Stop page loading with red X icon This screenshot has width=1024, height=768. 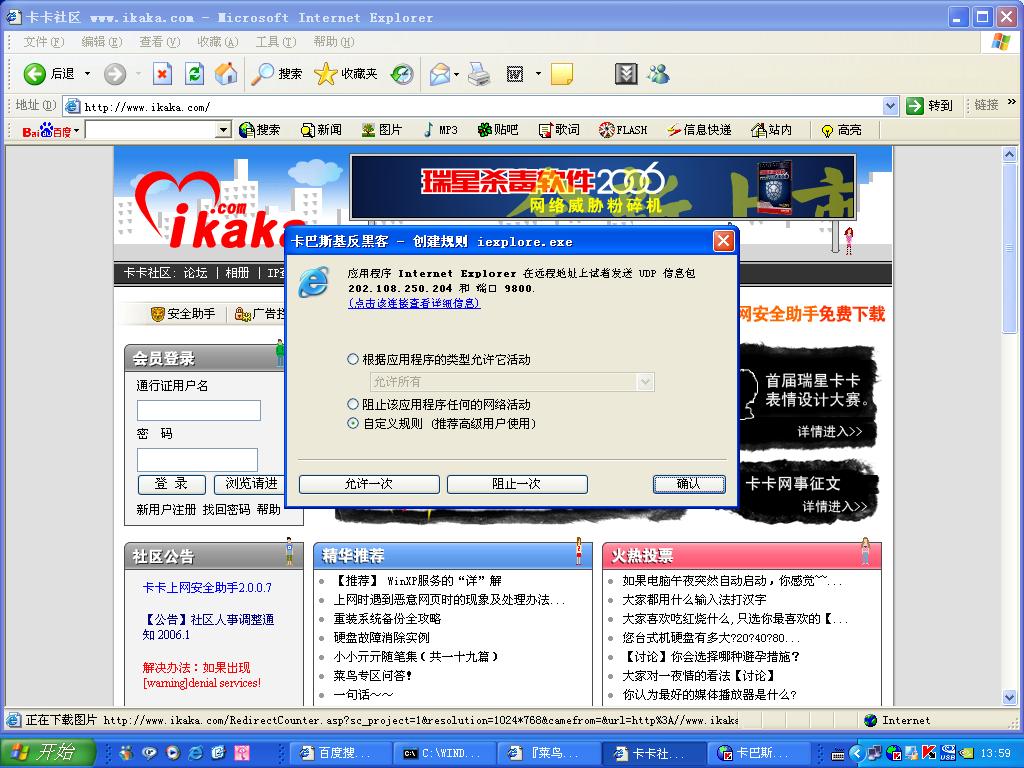point(162,74)
